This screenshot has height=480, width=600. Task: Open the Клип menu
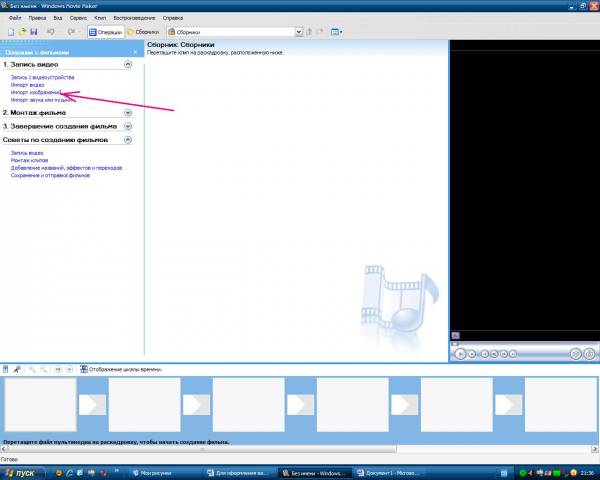coord(100,18)
